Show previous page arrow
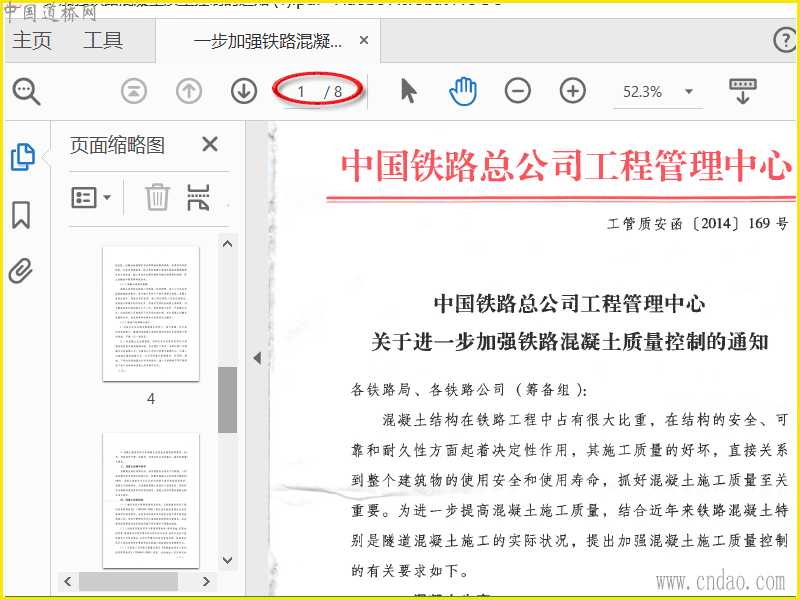This screenshot has width=800, height=600. pyautogui.click(x=189, y=91)
